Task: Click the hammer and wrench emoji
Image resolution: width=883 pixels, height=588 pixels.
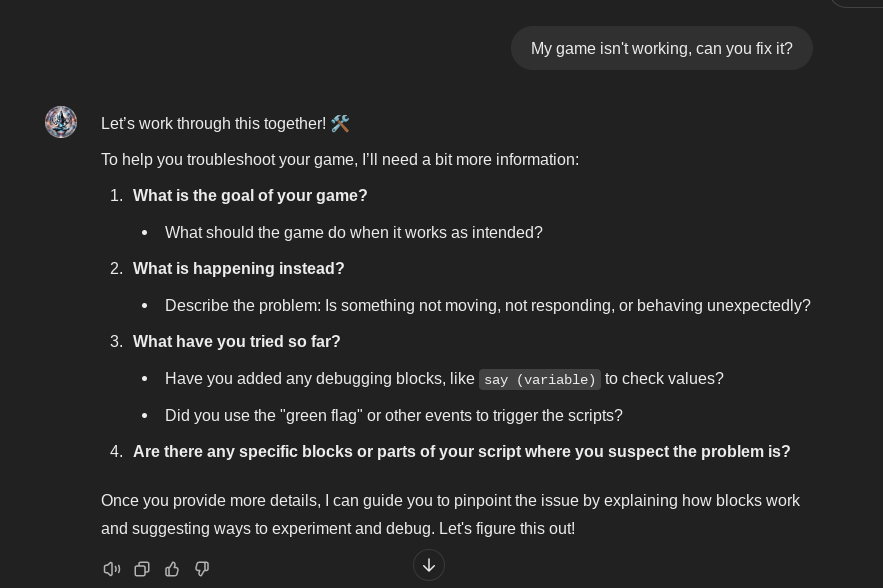Action: (340, 124)
